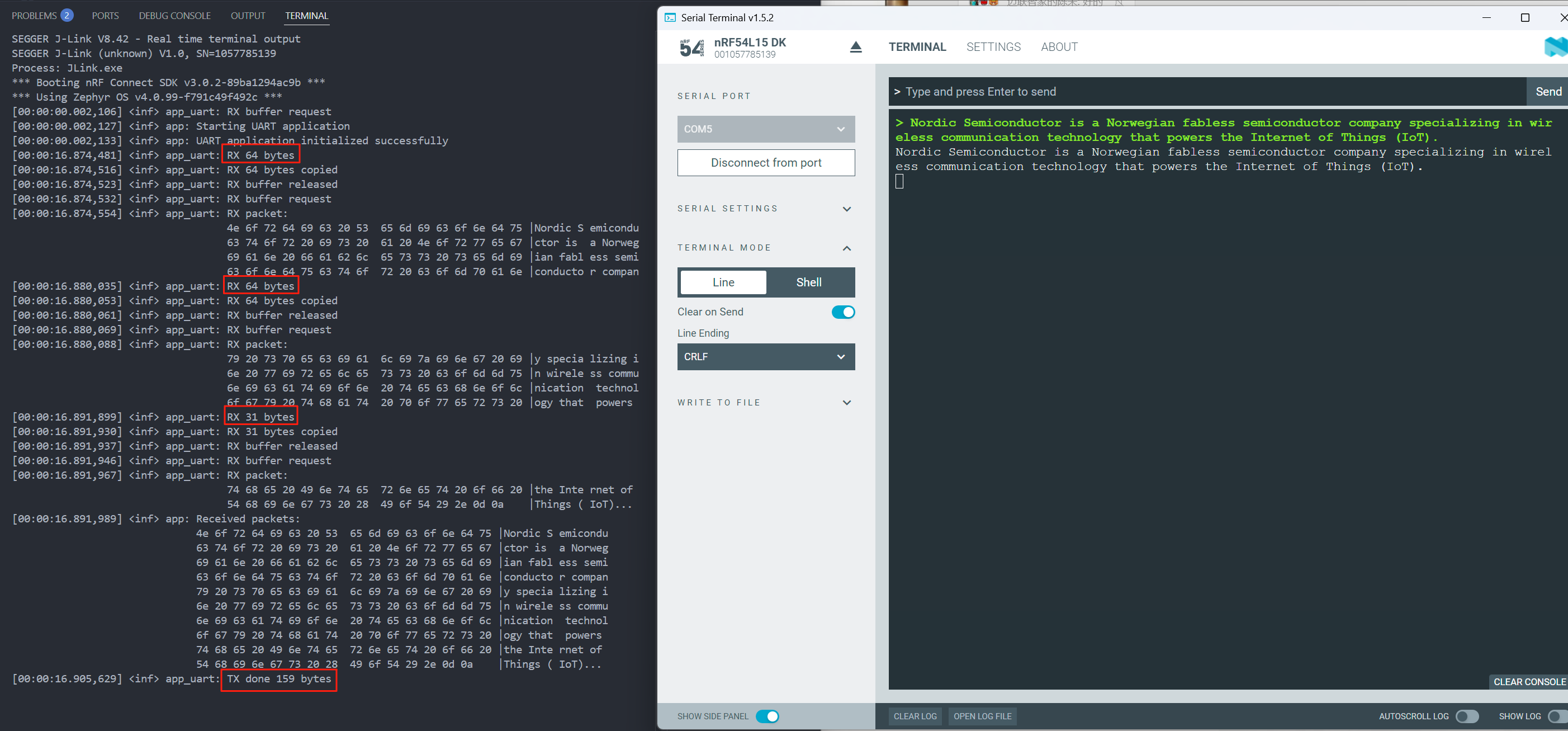Open the ABOUT tab in Serial Terminal
Screen dimensions: 1568x731
point(1059,47)
